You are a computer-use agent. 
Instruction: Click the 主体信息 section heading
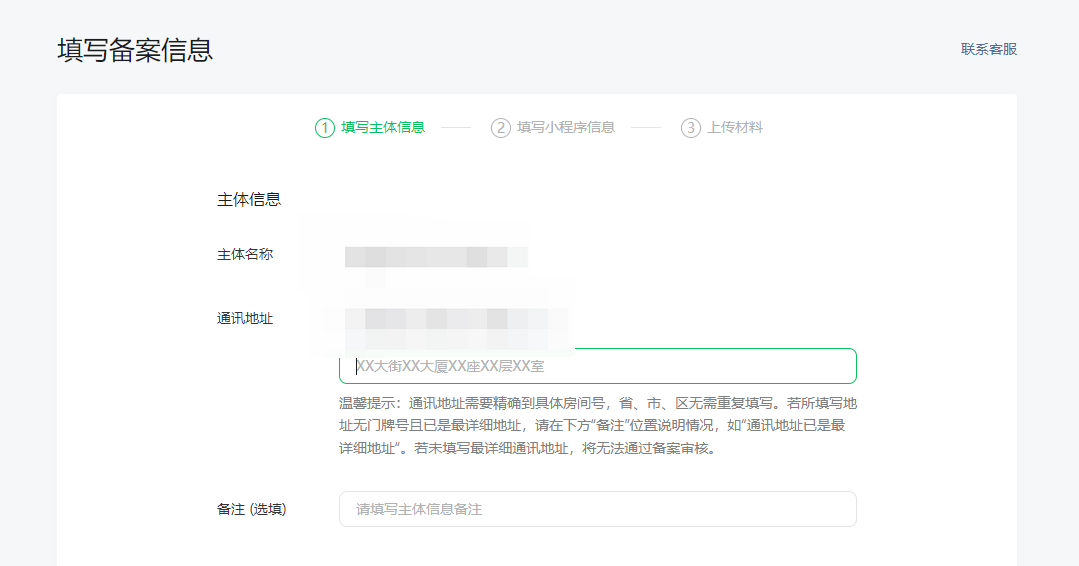click(249, 200)
